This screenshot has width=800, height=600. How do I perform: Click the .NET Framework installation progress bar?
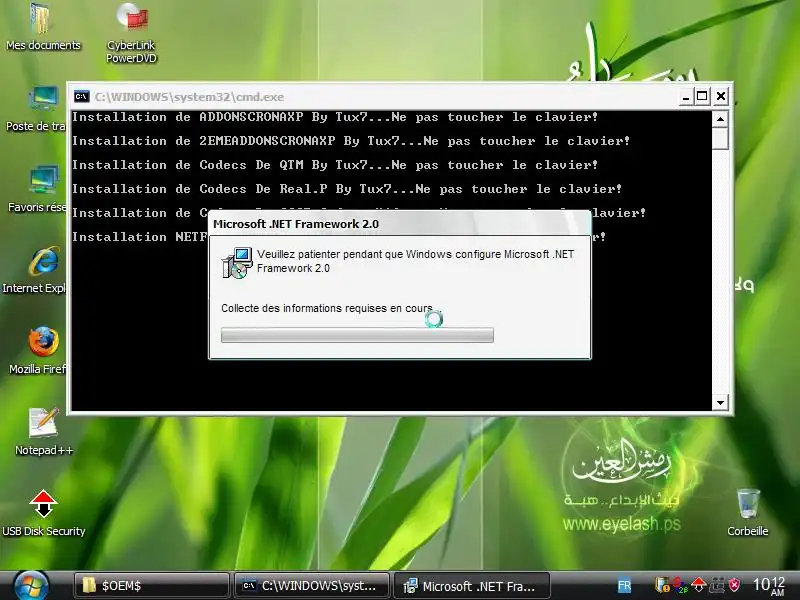coord(357,335)
